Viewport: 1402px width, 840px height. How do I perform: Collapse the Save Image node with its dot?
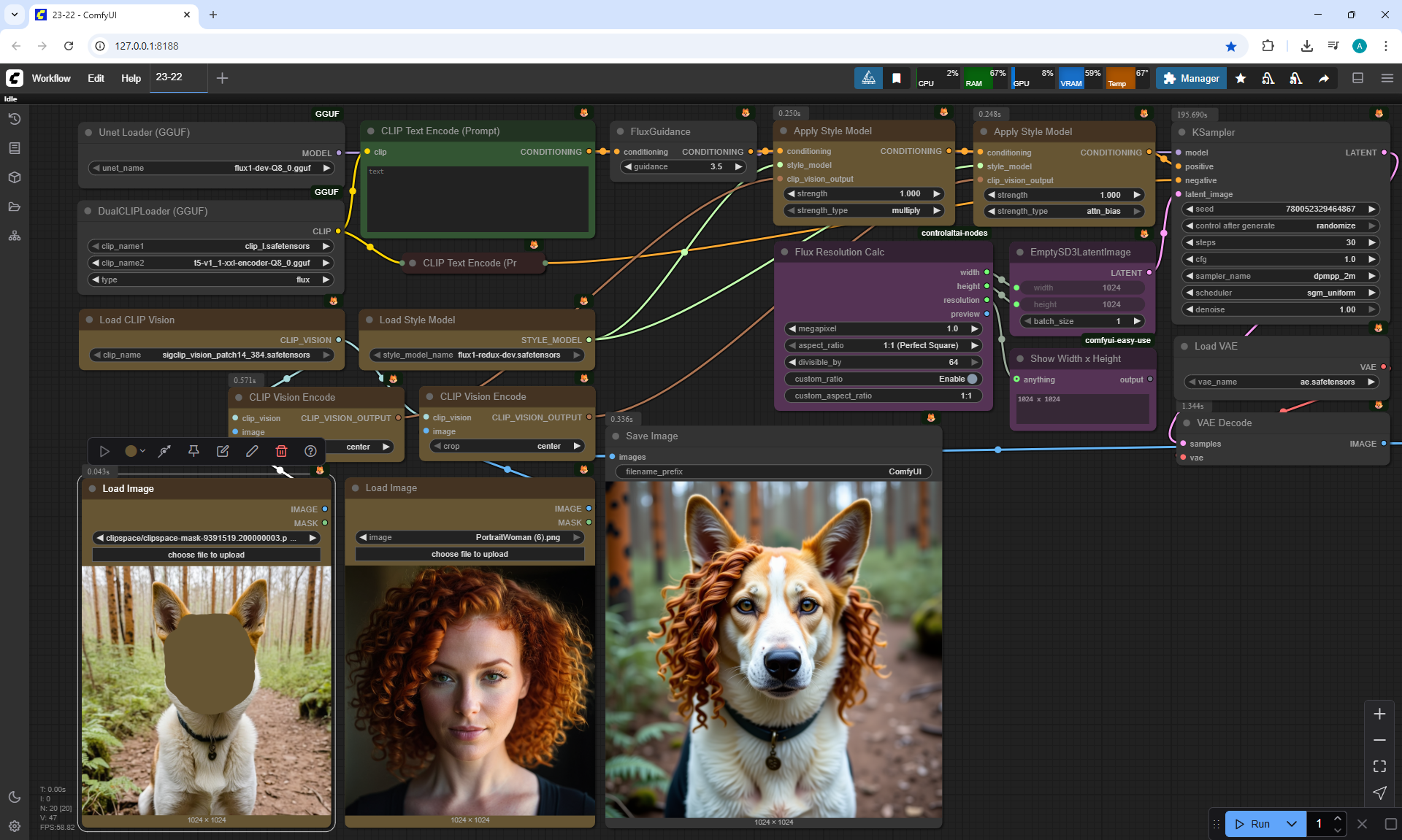coord(616,436)
